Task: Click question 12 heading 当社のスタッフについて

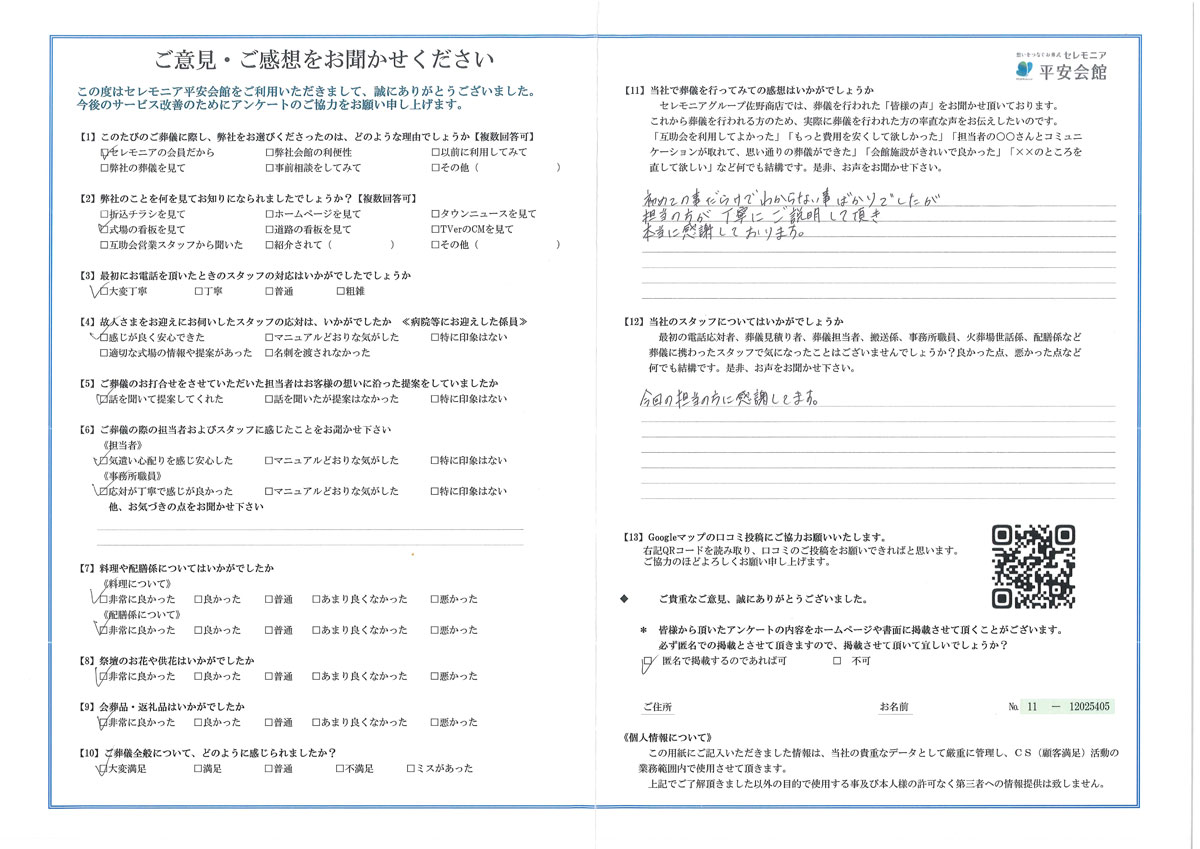Action: tap(734, 321)
